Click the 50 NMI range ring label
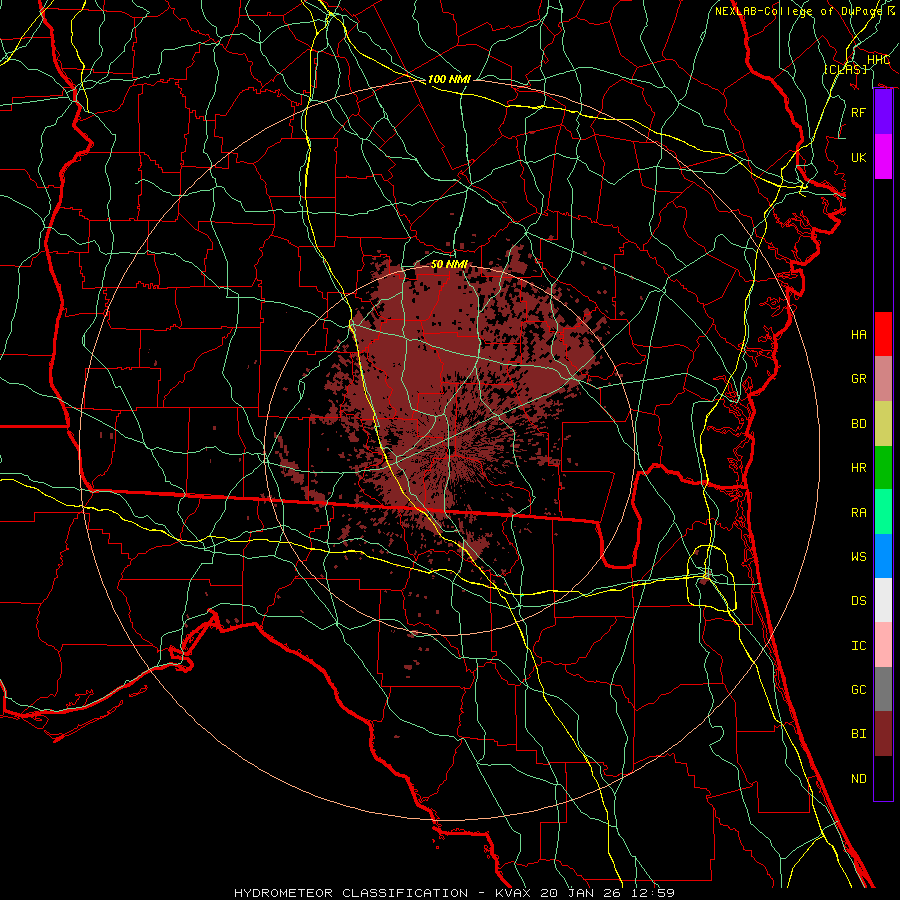The image size is (900, 900). 449,264
